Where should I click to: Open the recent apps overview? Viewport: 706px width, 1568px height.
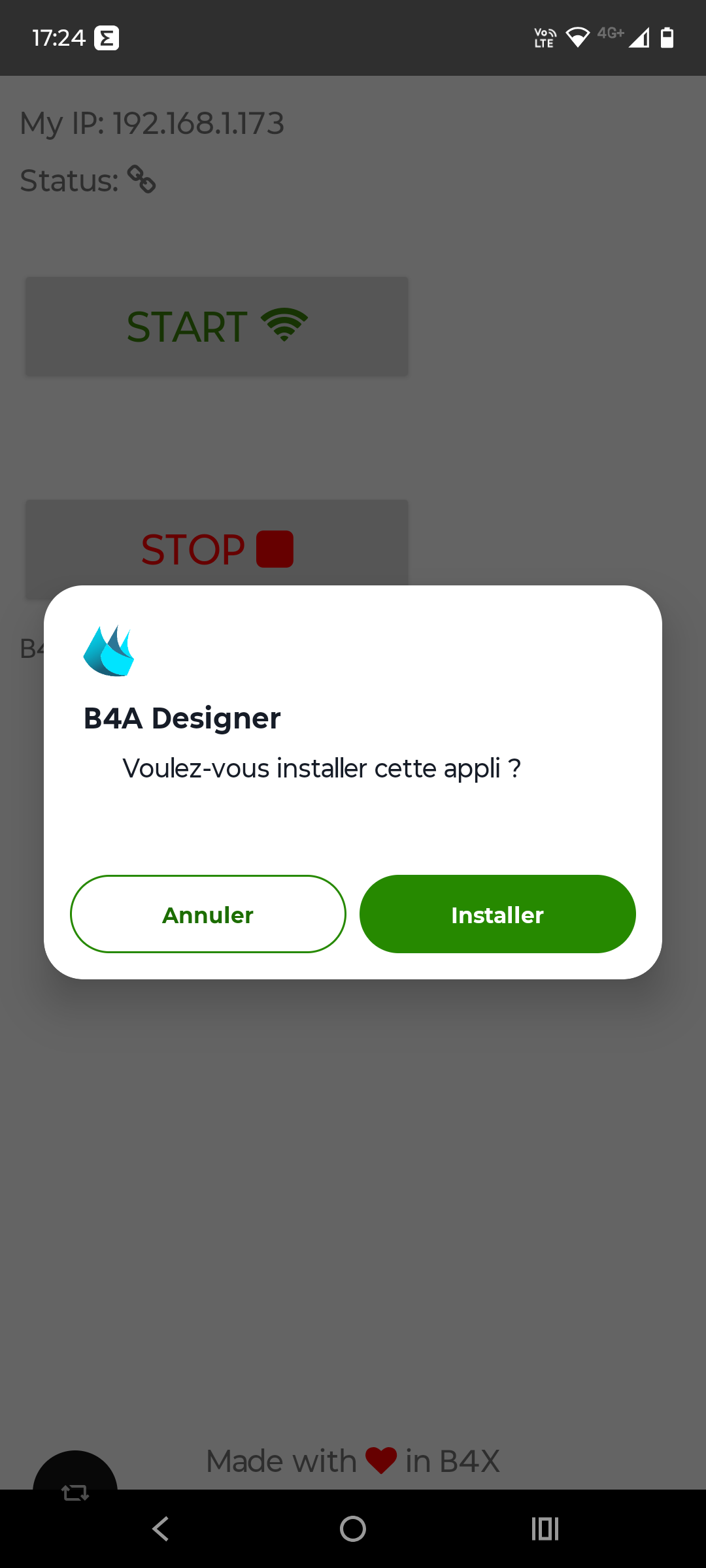(545, 1529)
